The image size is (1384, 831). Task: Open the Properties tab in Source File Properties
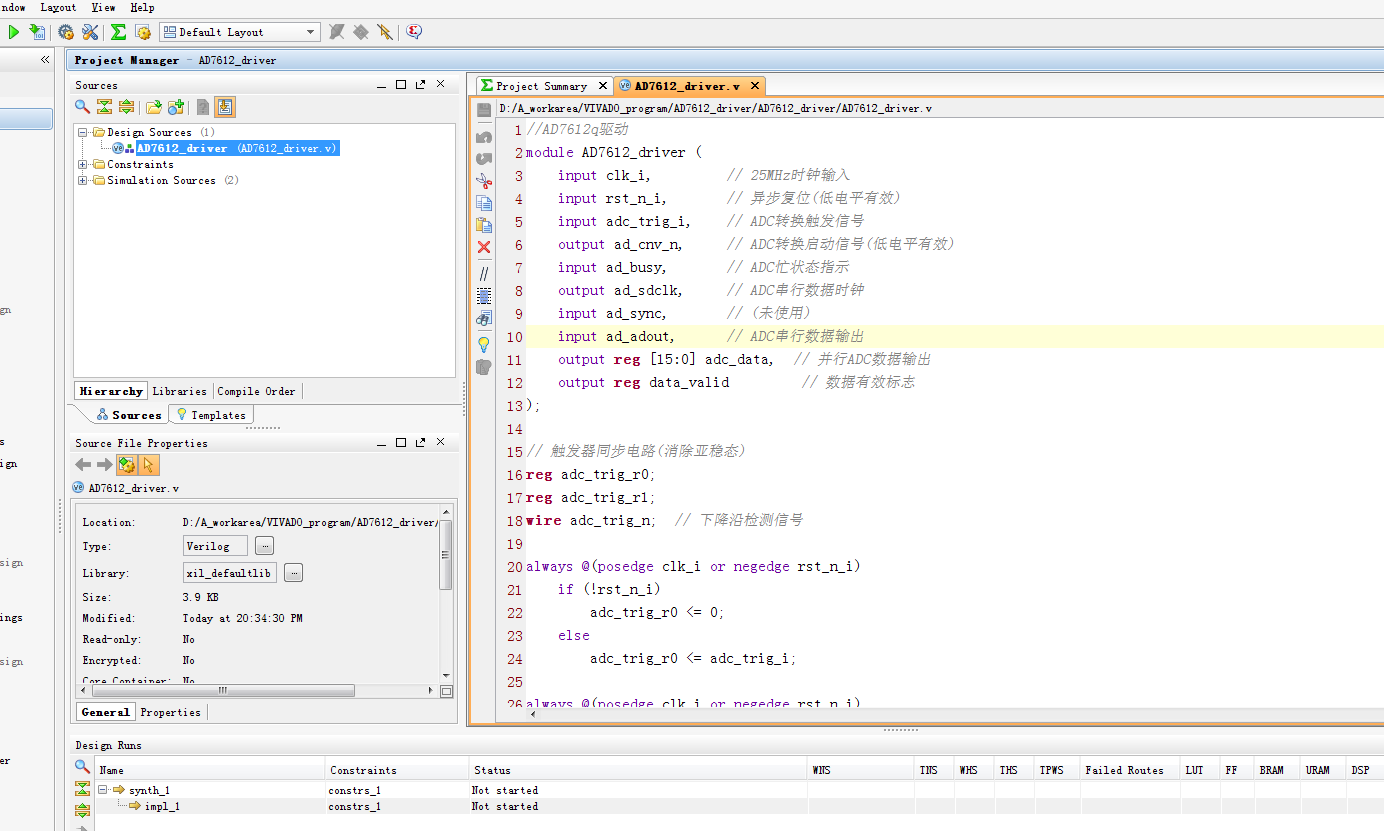[x=170, y=712]
